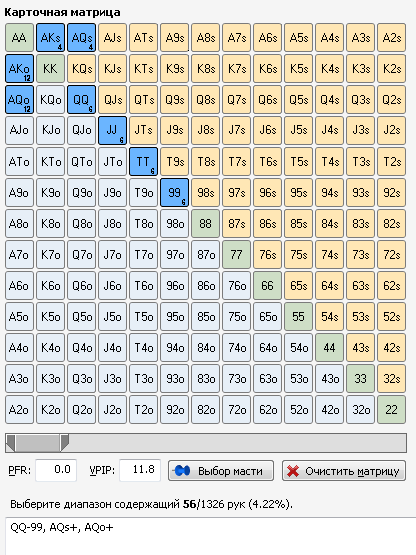Deselect the 99 pair cell

click(x=175, y=193)
